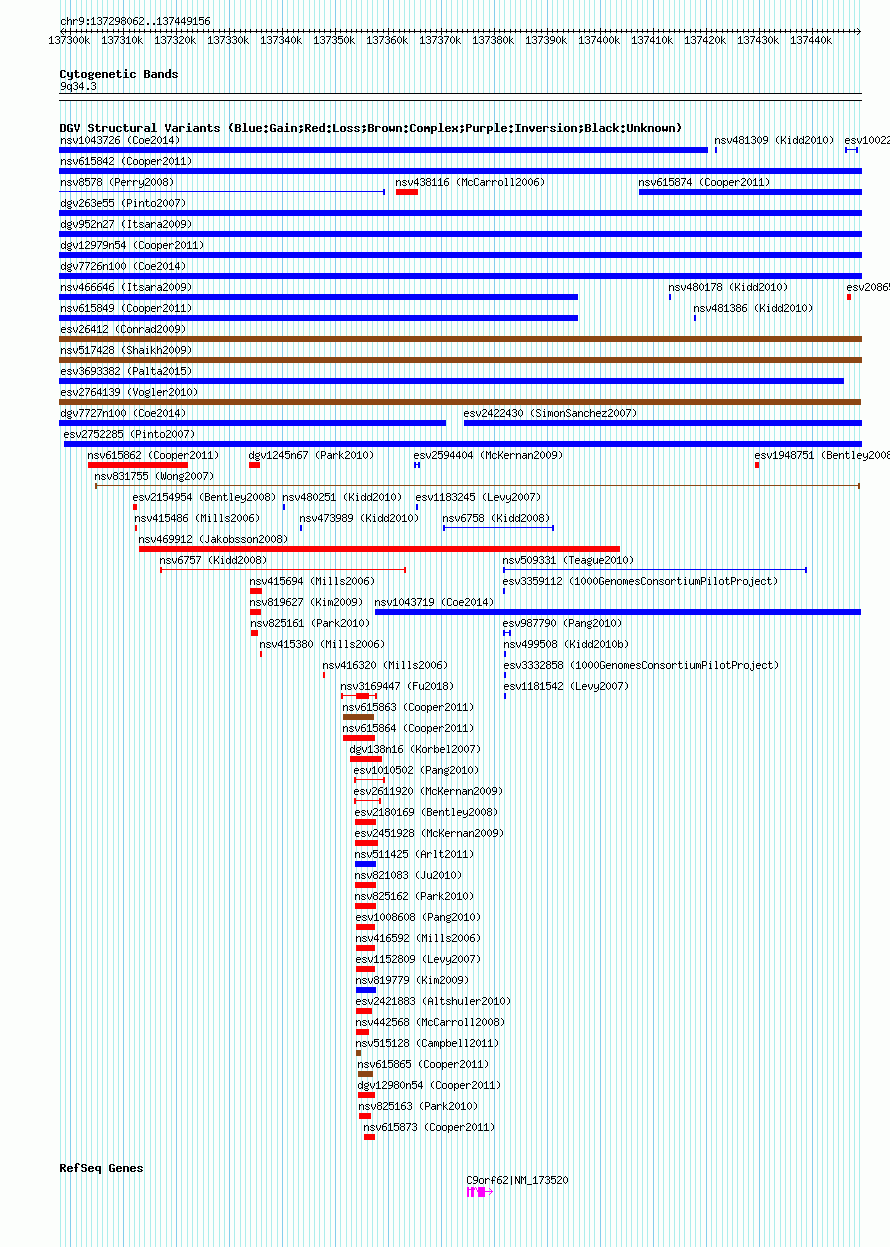Click esv2764139 (Vogler2010) label
This screenshot has height=1247, width=890.
tap(129, 392)
